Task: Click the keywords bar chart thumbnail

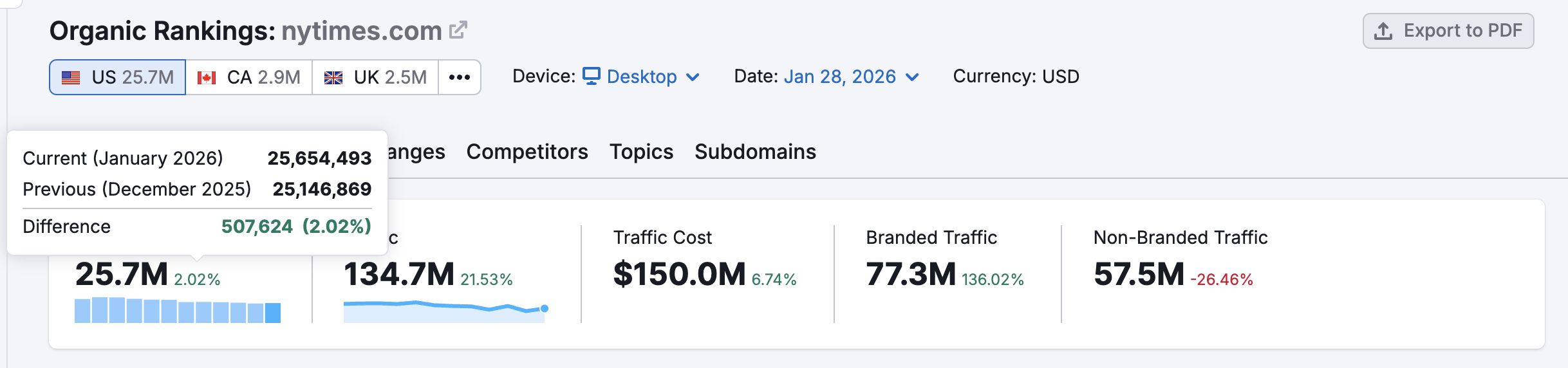Action: [x=178, y=310]
